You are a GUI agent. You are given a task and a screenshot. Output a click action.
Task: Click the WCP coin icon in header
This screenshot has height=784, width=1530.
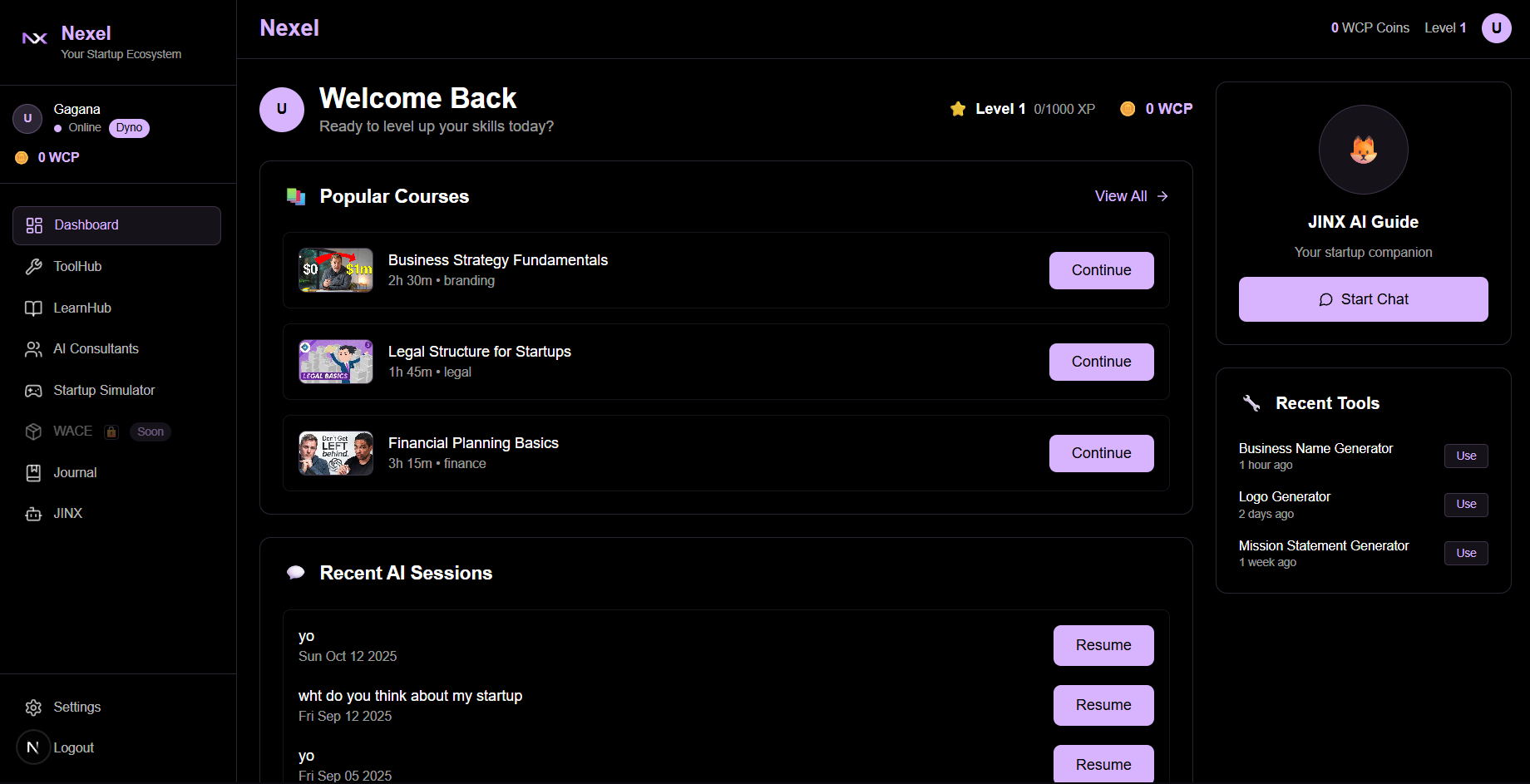pos(1128,109)
